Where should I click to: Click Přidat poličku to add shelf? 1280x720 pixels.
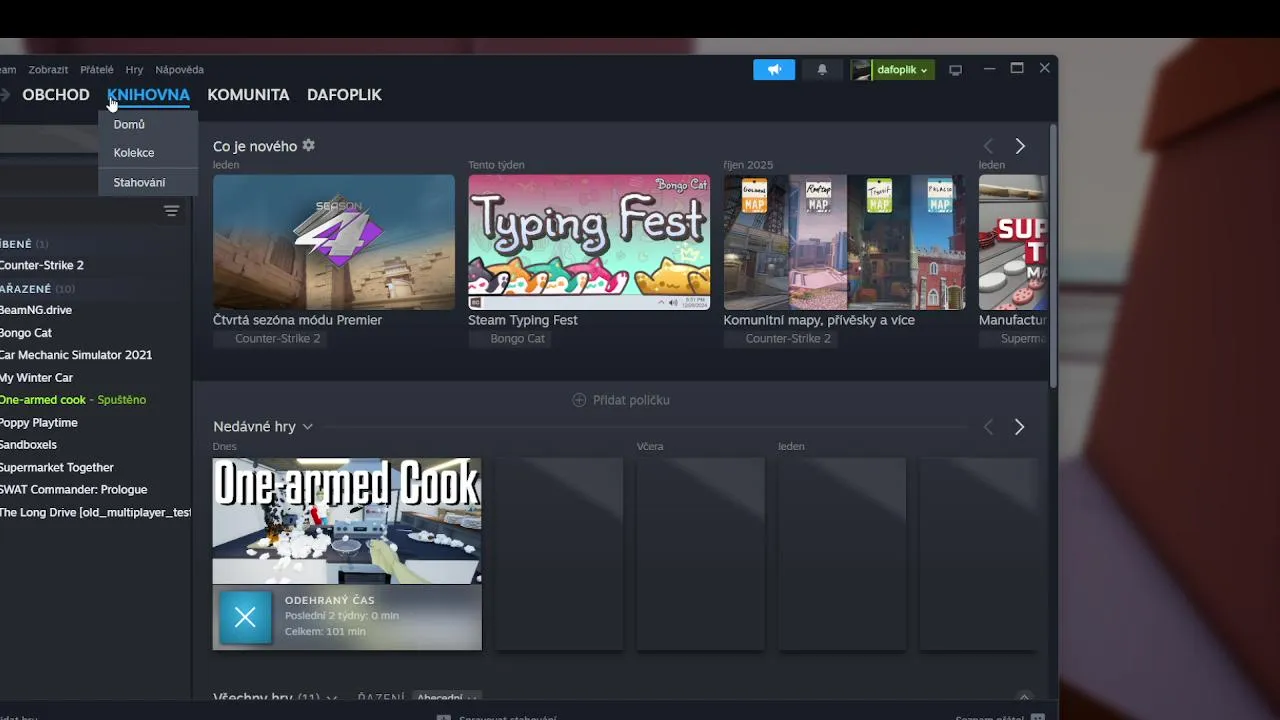[621, 400]
